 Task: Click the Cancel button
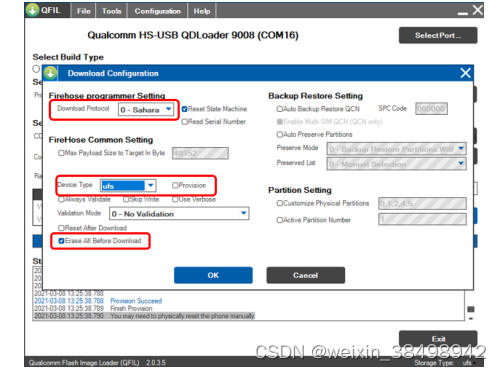306,275
